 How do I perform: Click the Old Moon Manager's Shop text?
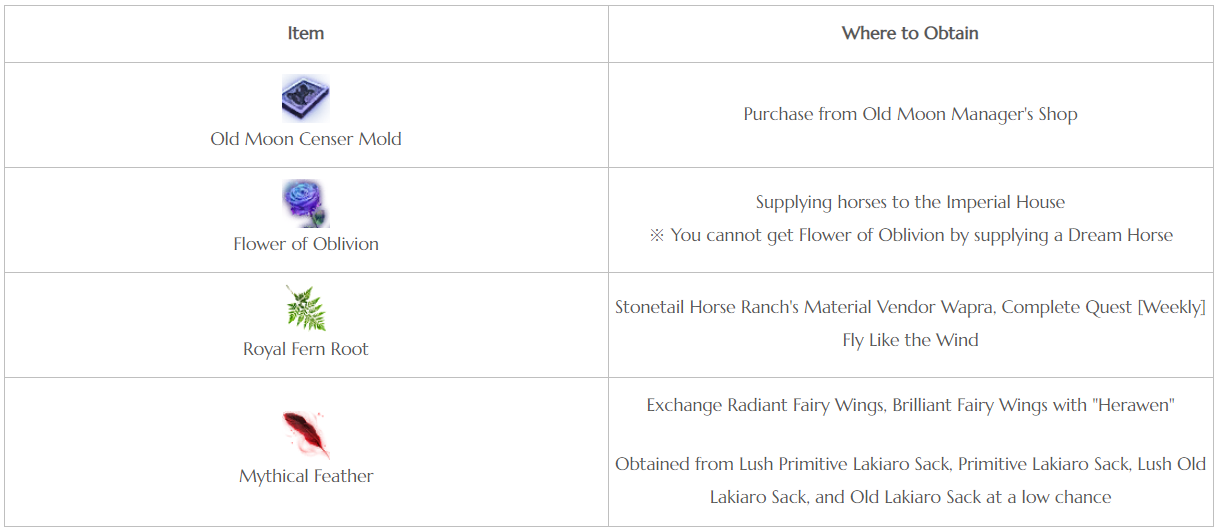point(970,114)
